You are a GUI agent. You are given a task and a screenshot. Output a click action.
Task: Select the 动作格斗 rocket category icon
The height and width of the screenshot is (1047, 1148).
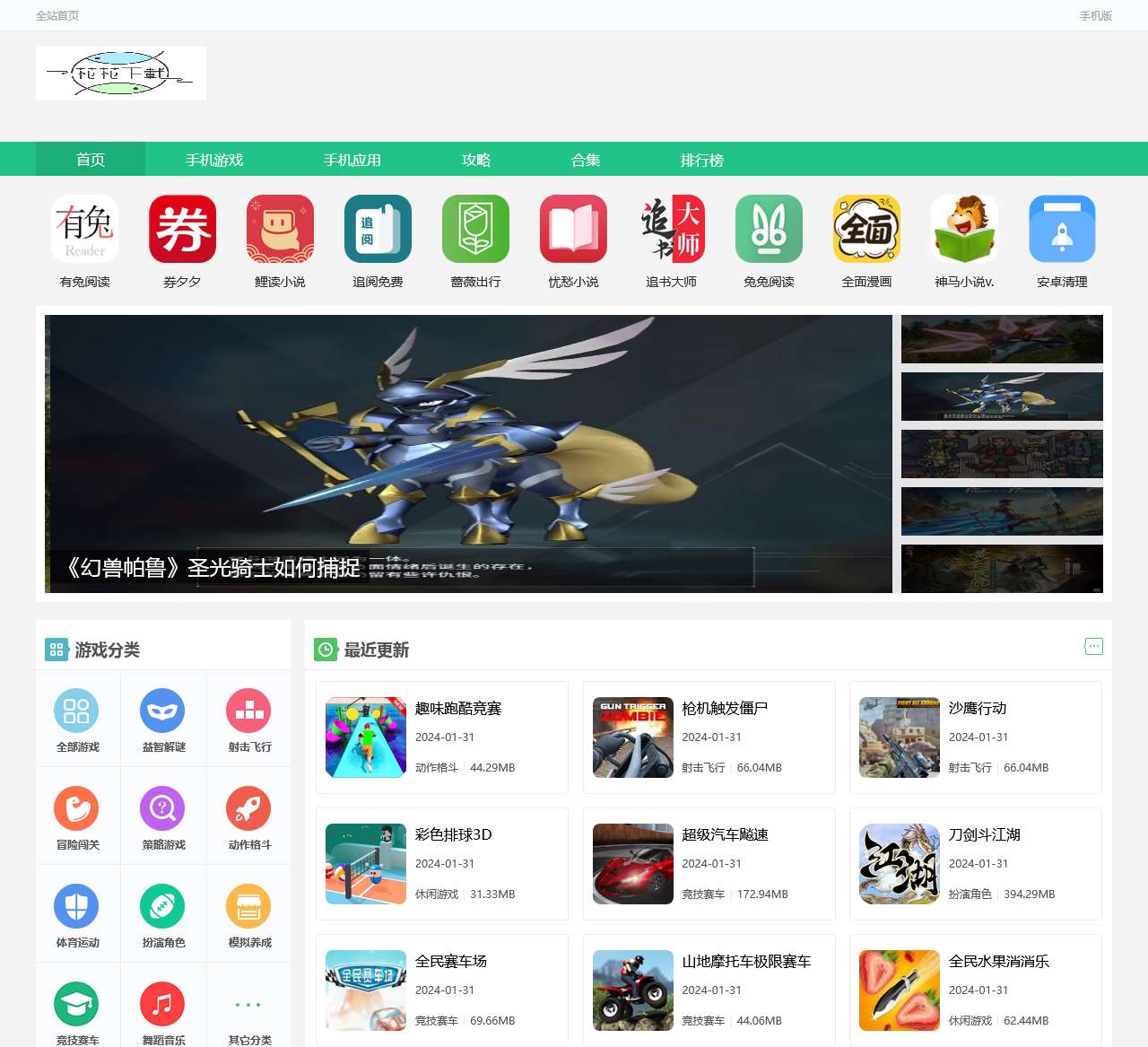click(x=248, y=808)
